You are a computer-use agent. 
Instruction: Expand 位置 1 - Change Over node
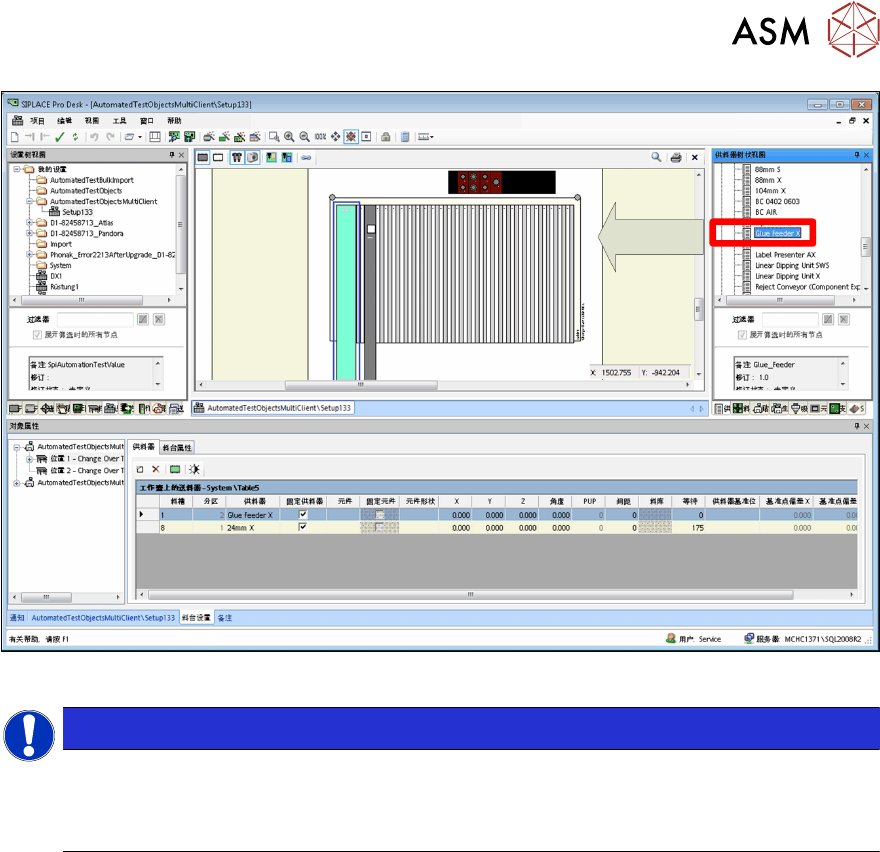click(x=29, y=459)
